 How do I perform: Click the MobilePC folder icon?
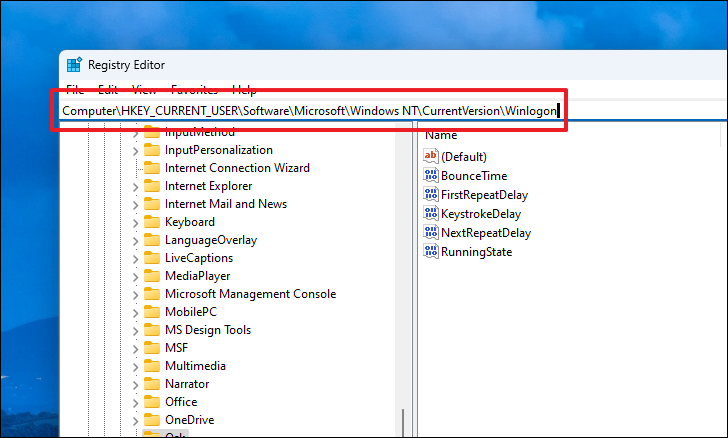click(x=152, y=312)
